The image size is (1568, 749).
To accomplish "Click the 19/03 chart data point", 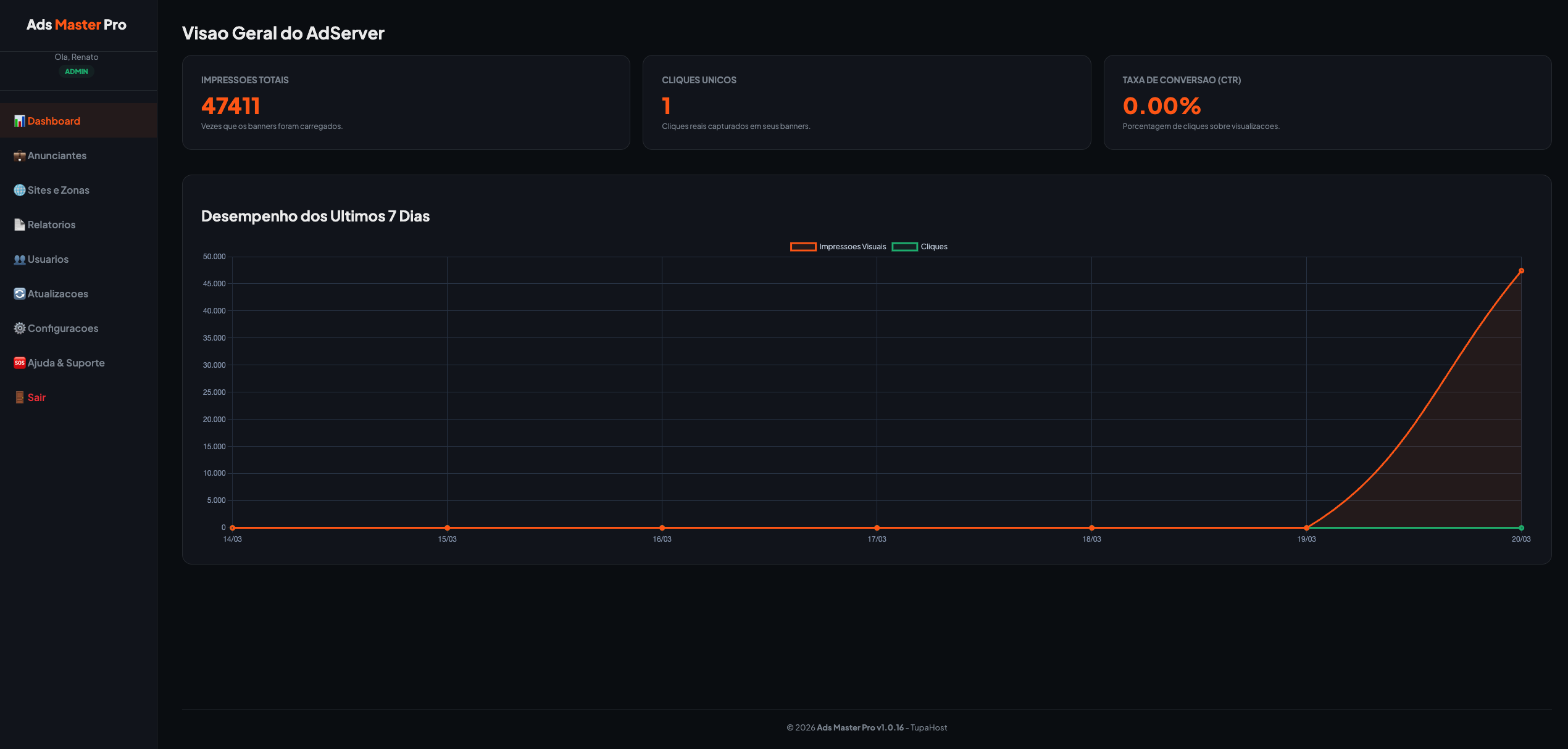I will (1306, 528).
